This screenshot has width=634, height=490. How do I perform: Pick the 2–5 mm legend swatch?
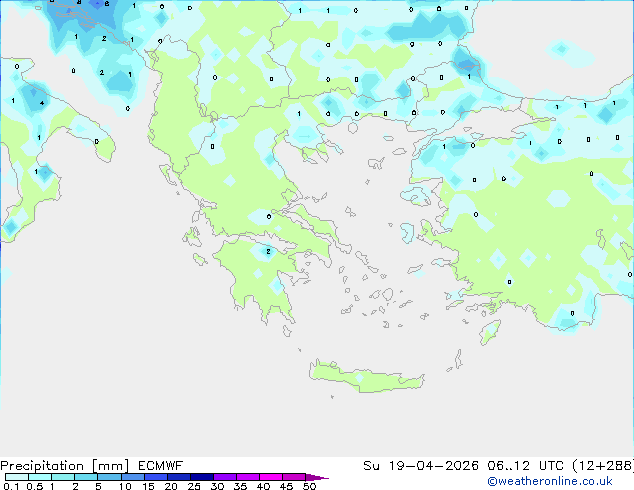tap(86, 477)
